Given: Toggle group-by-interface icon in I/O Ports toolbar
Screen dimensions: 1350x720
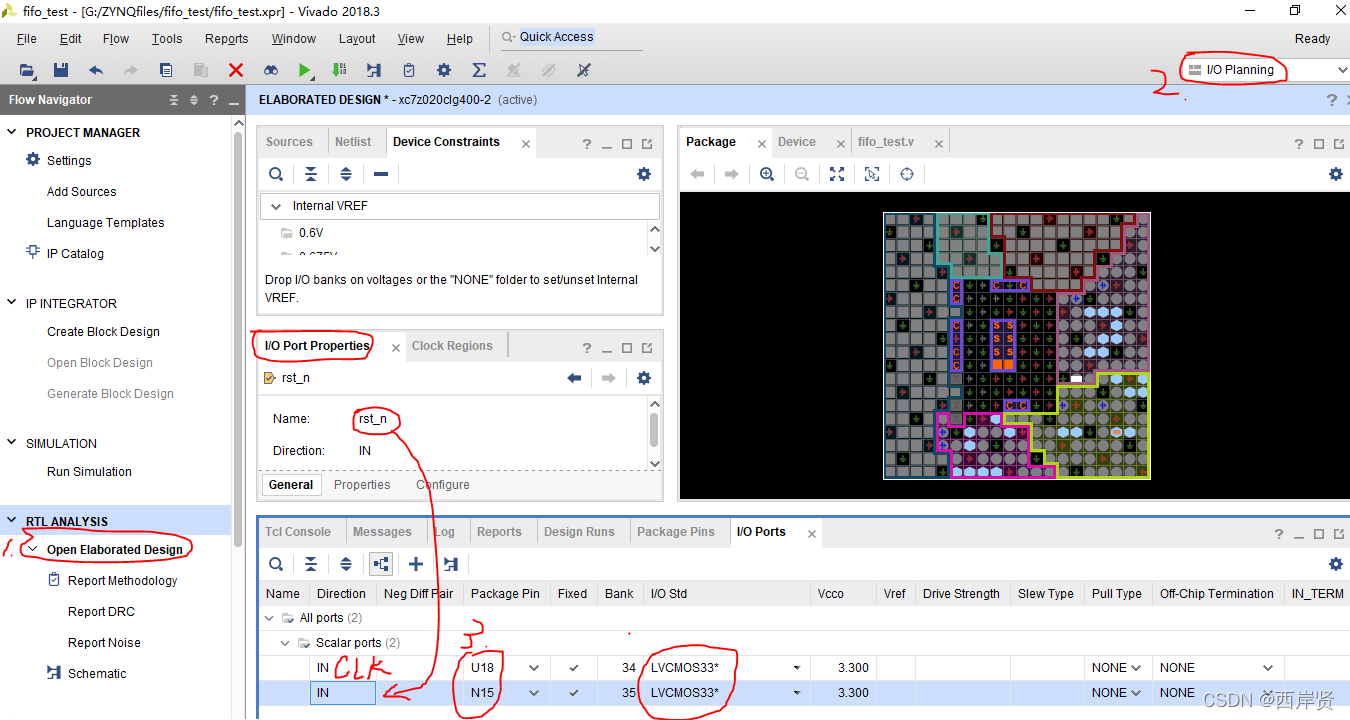Looking at the screenshot, I should (x=381, y=564).
